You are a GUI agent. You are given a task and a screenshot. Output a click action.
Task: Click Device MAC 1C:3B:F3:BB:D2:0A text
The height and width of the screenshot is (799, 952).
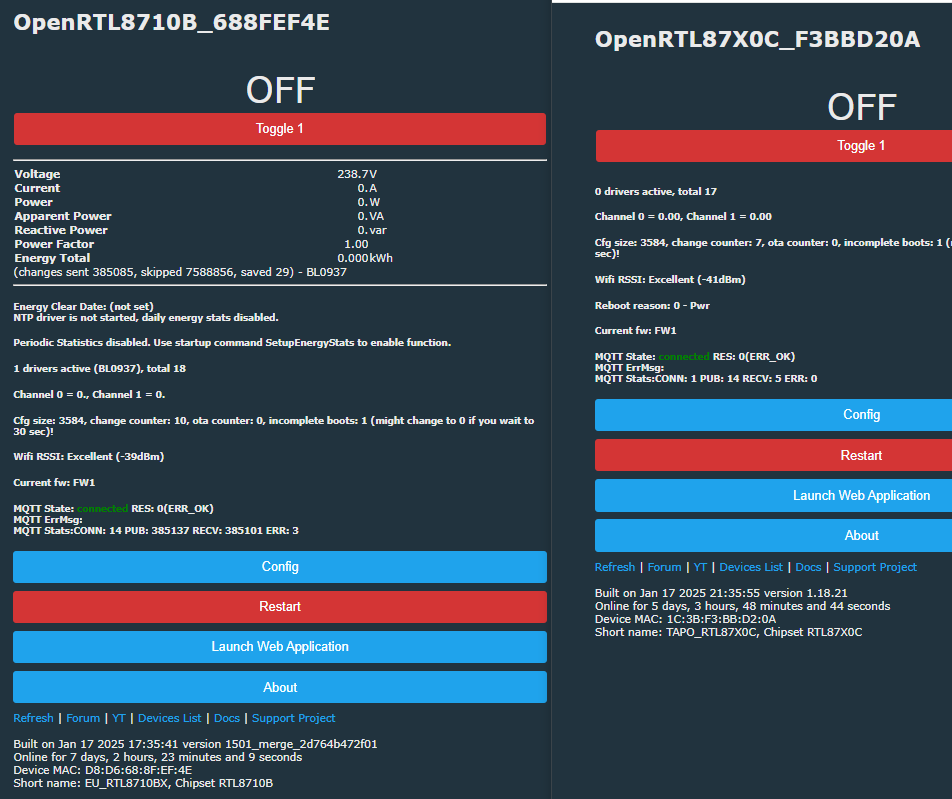(x=685, y=619)
